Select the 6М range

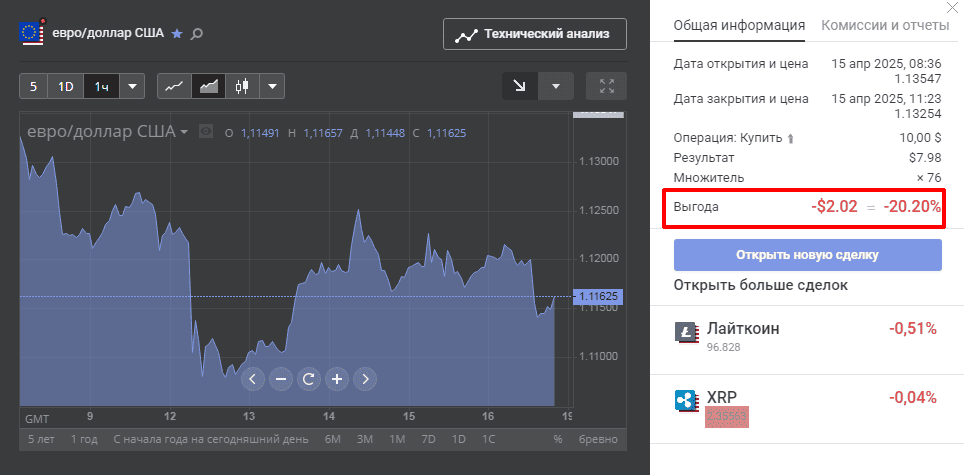332,439
